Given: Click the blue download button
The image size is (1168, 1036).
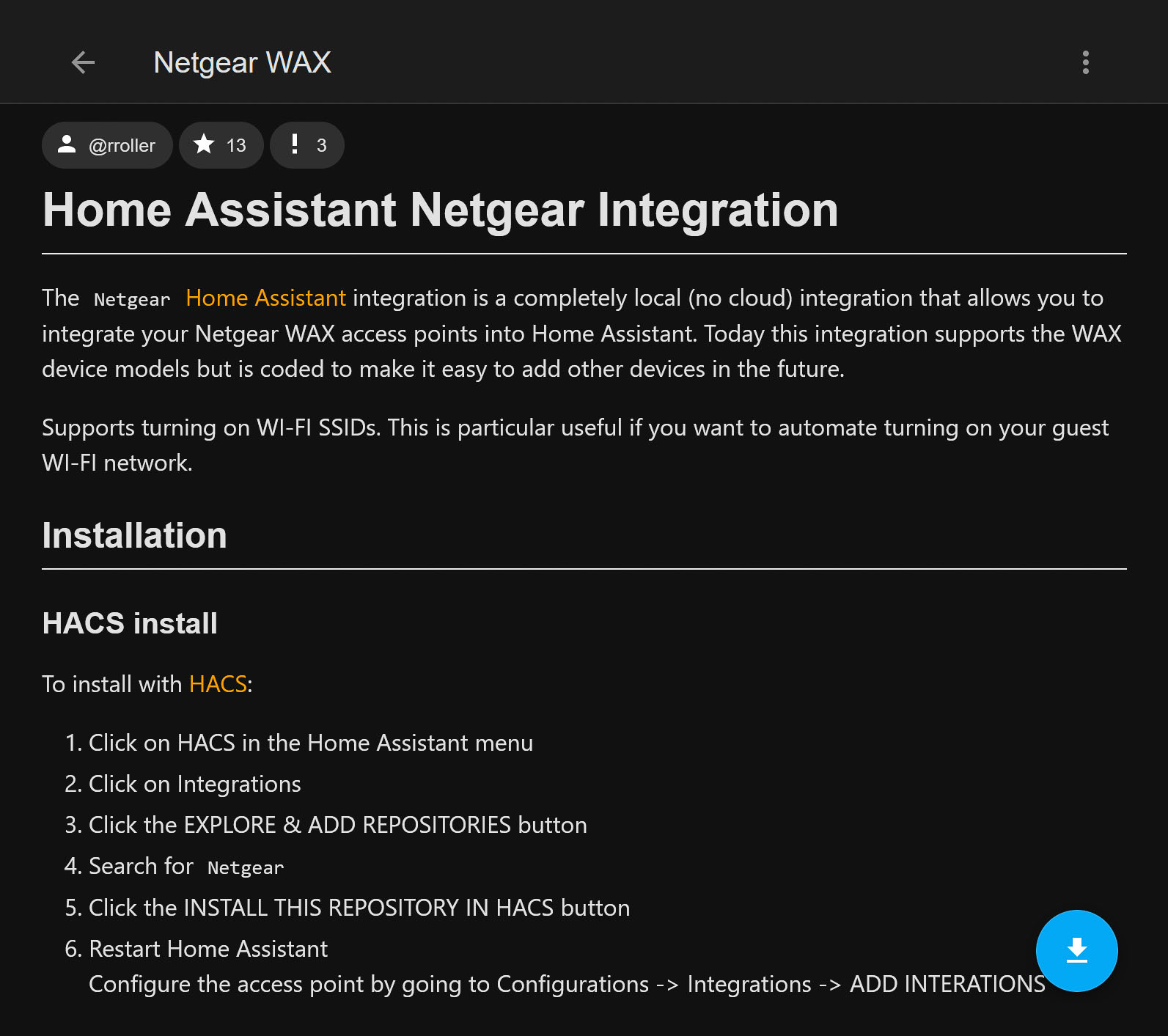Looking at the screenshot, I should click(1076, 950).
